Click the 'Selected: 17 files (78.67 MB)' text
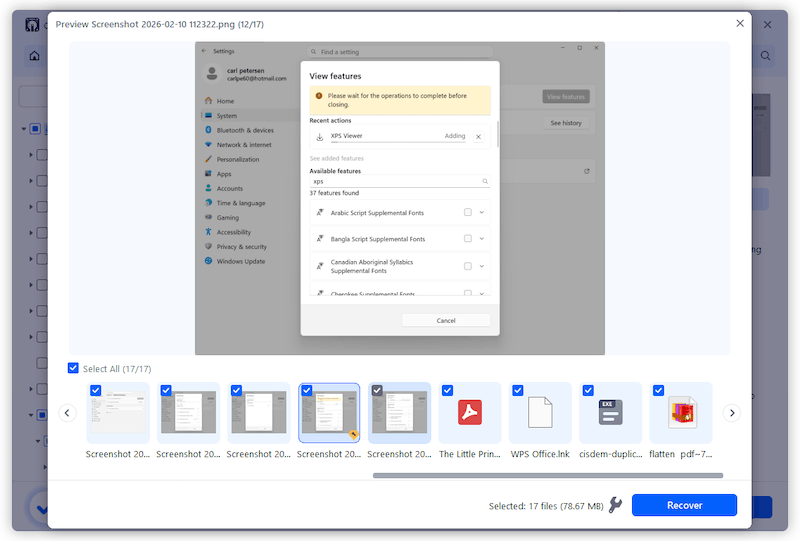The width and height of the screenshot is (800, 541). (546, 506)
